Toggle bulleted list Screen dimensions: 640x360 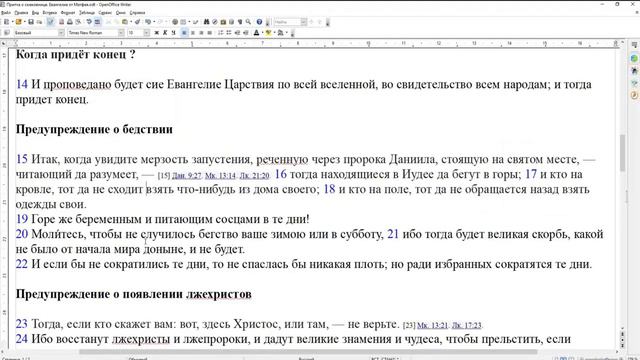[229, 33]
